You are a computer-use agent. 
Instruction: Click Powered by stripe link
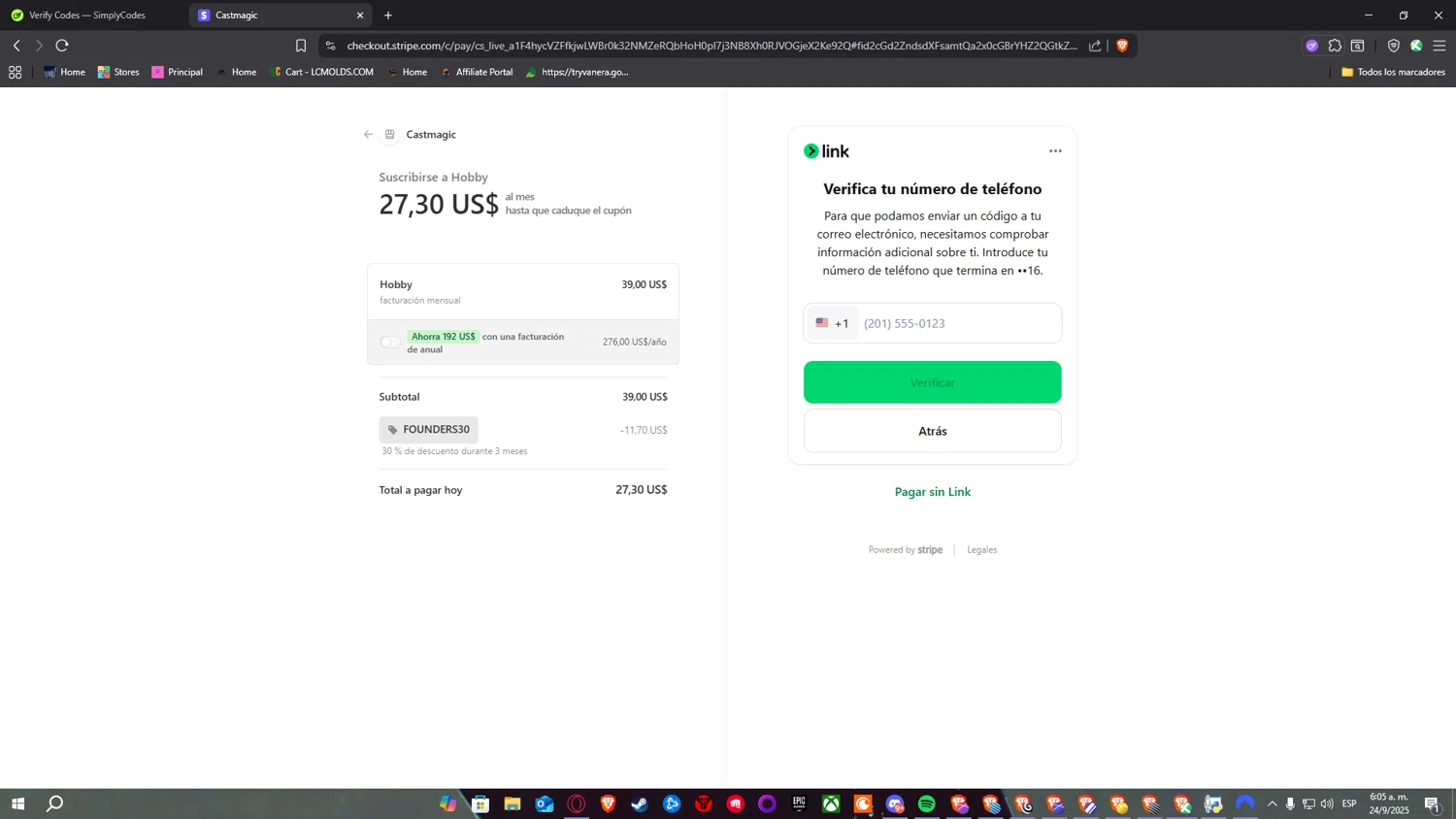(x=905, y=550)
